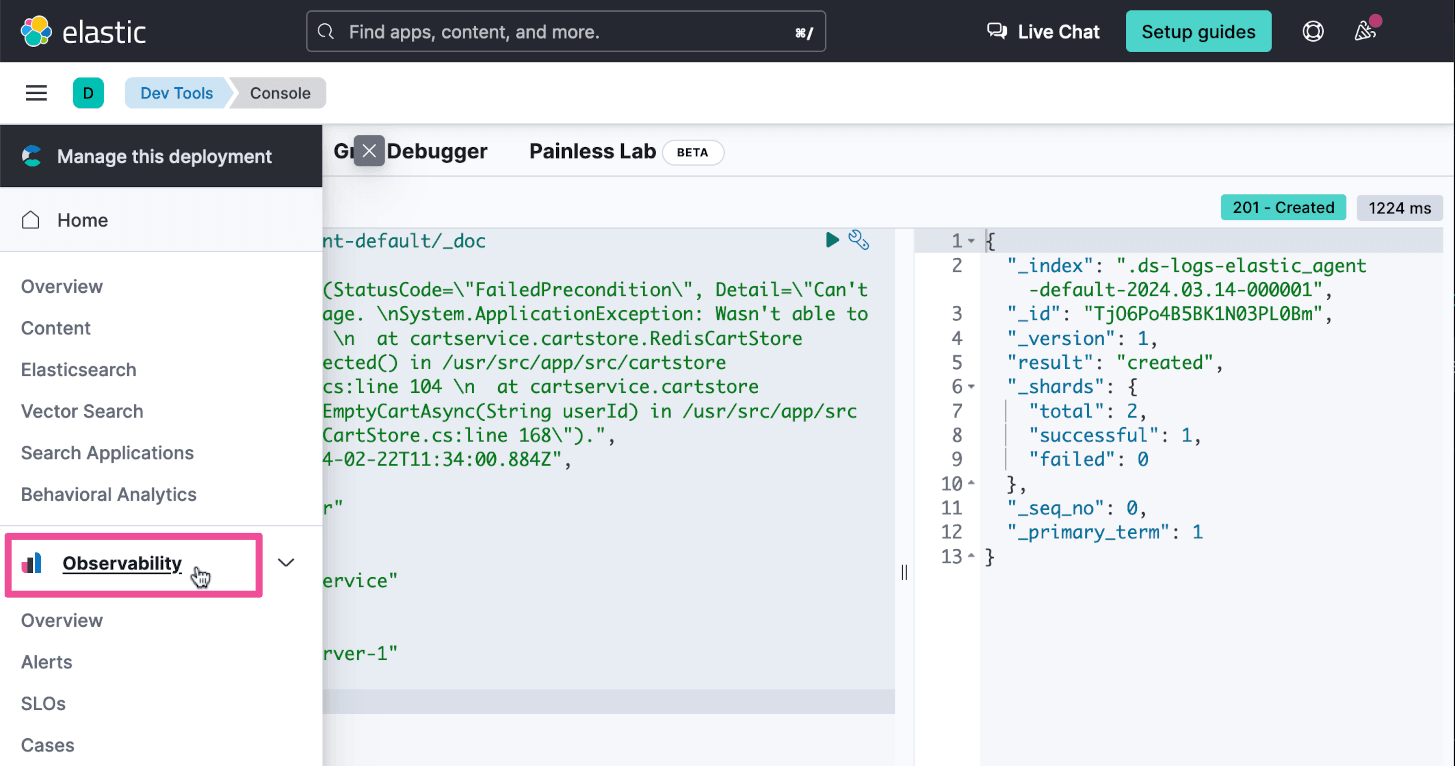Focus the Find apps search field
This screenshot has width=1455, height=766.
click(566, 32)
